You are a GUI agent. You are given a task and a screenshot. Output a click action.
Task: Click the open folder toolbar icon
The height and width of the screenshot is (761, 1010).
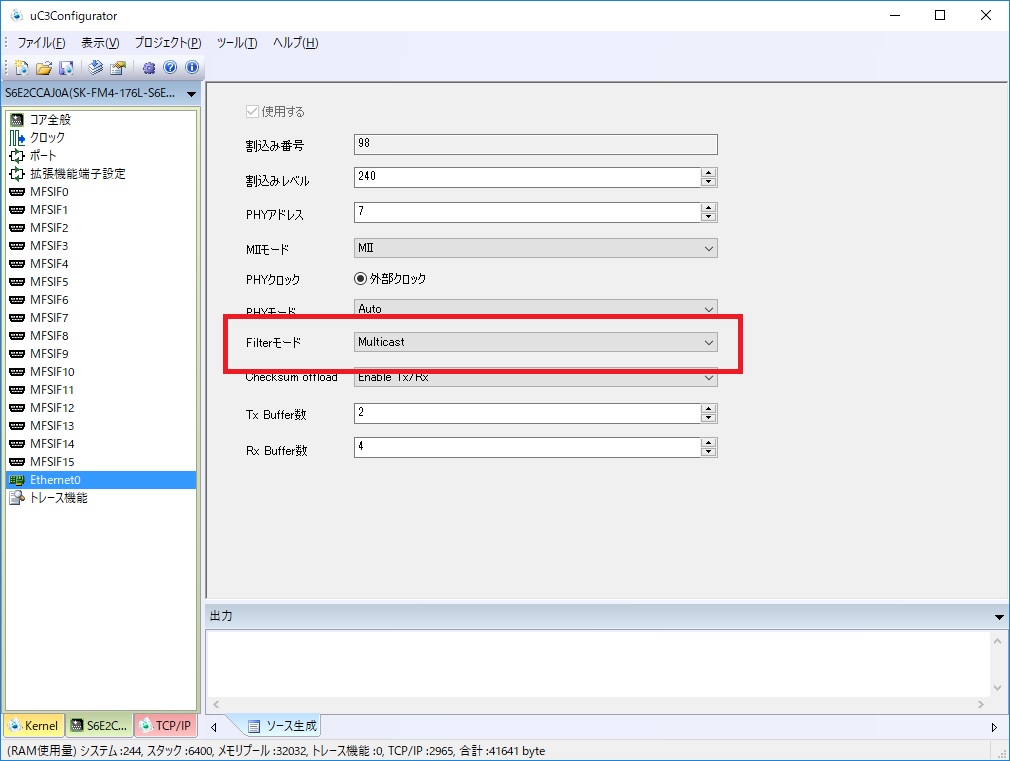point(43,68)
